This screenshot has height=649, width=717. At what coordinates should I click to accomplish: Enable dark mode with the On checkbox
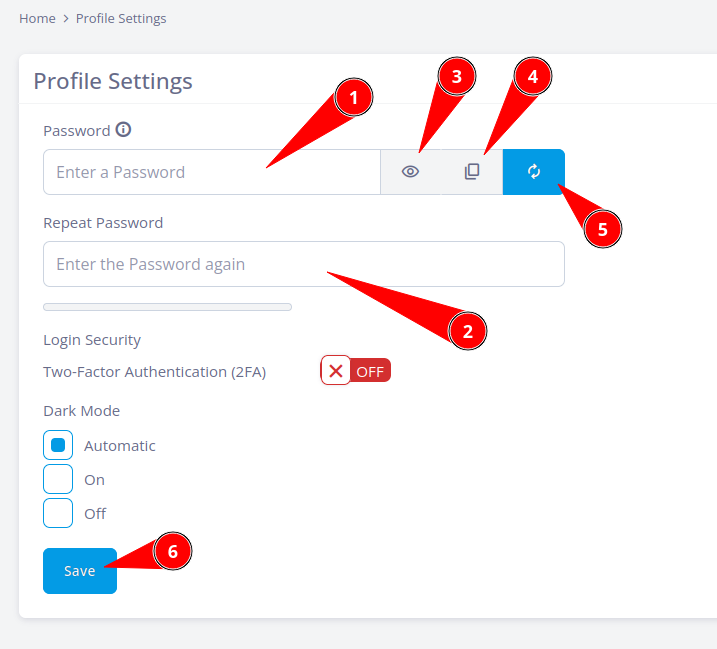(x=58, y=479)
